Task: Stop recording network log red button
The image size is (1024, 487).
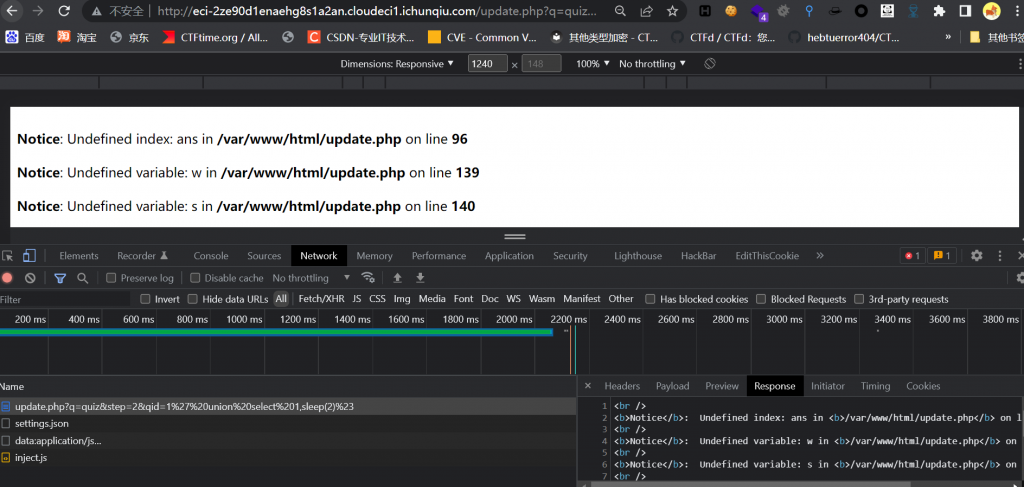Action: (x=8, y=278)
